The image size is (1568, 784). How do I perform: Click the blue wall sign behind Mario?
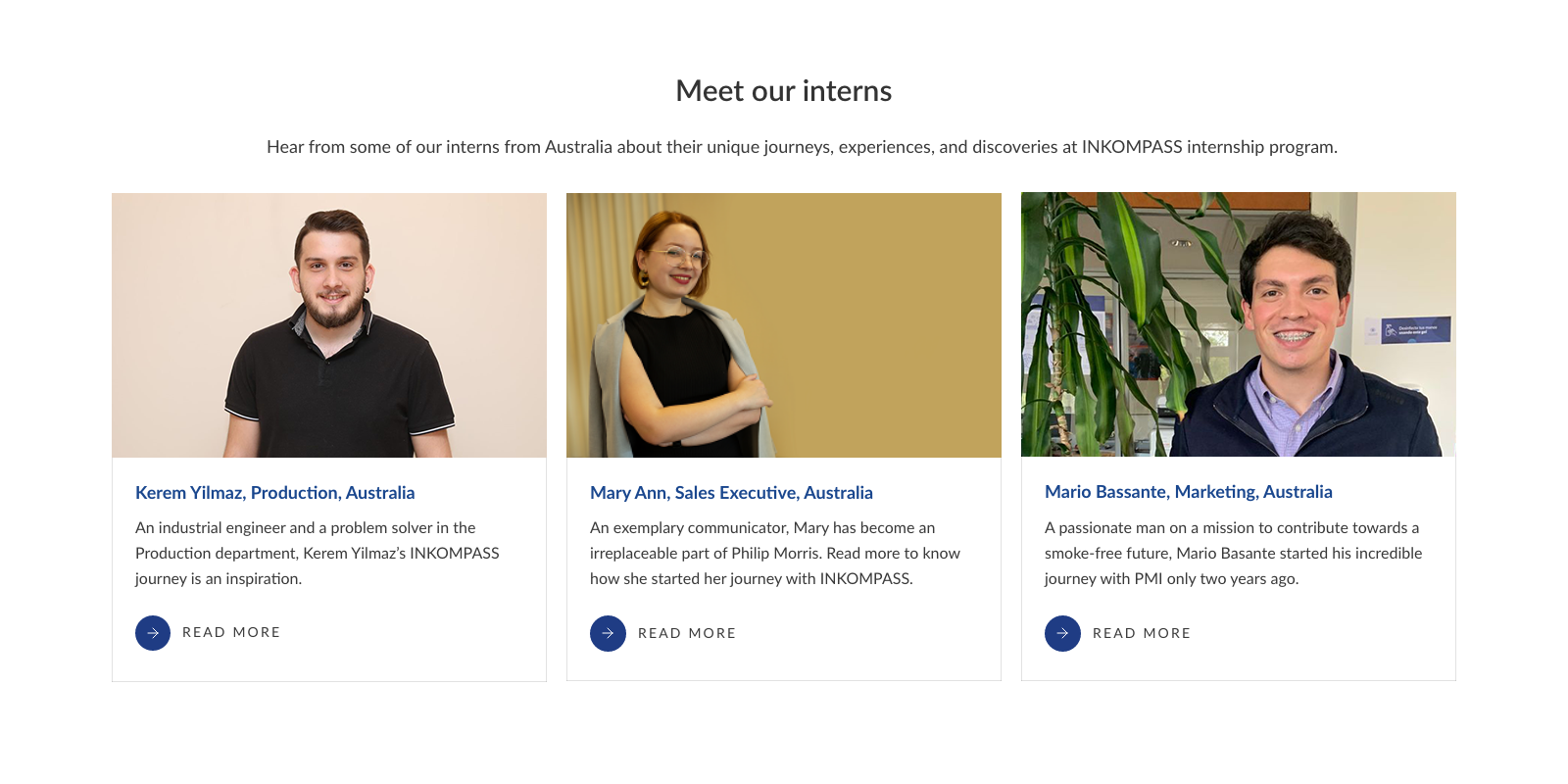coord(1416,329)
